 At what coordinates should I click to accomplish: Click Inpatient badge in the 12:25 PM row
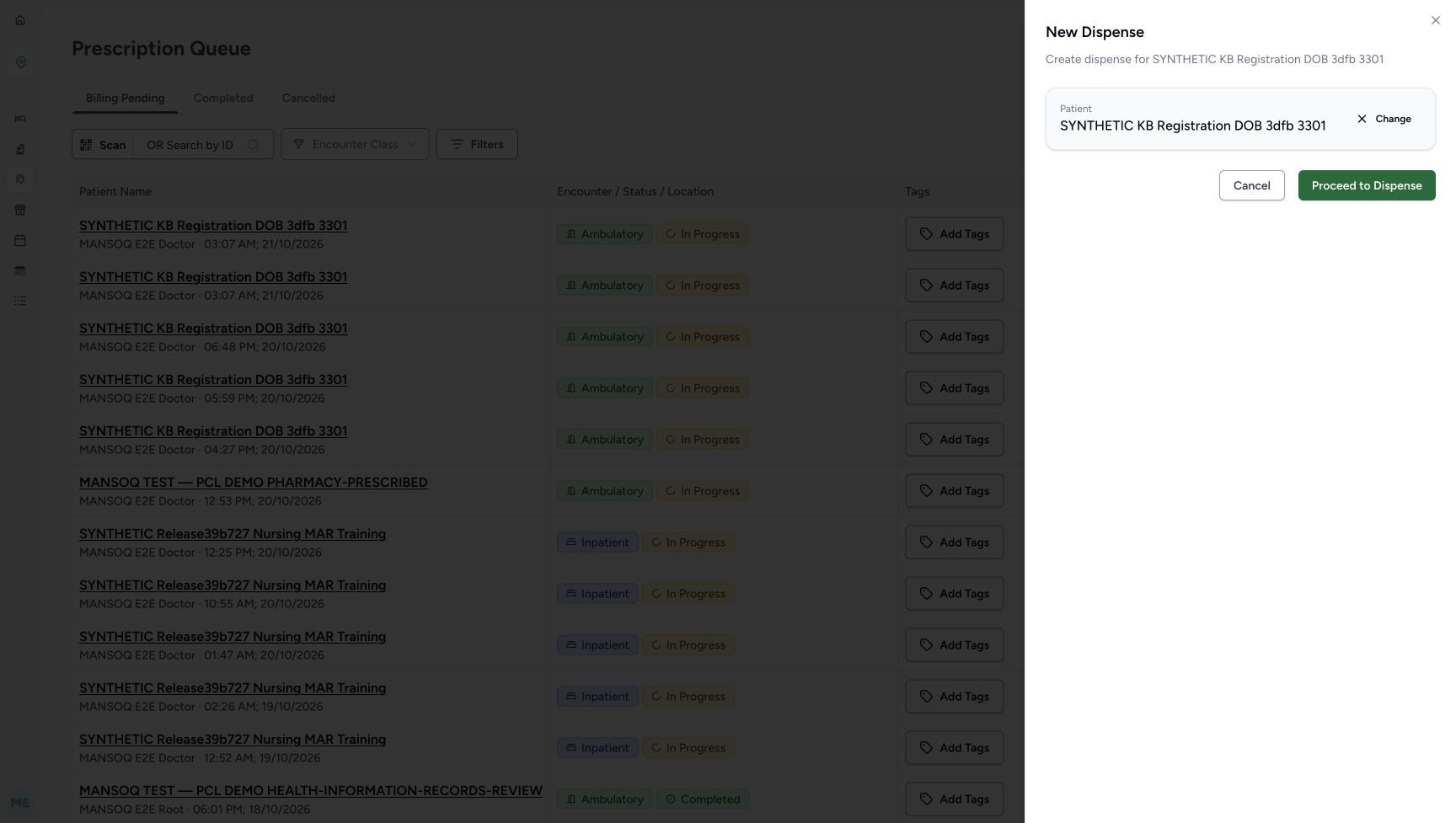pos(597,542)
